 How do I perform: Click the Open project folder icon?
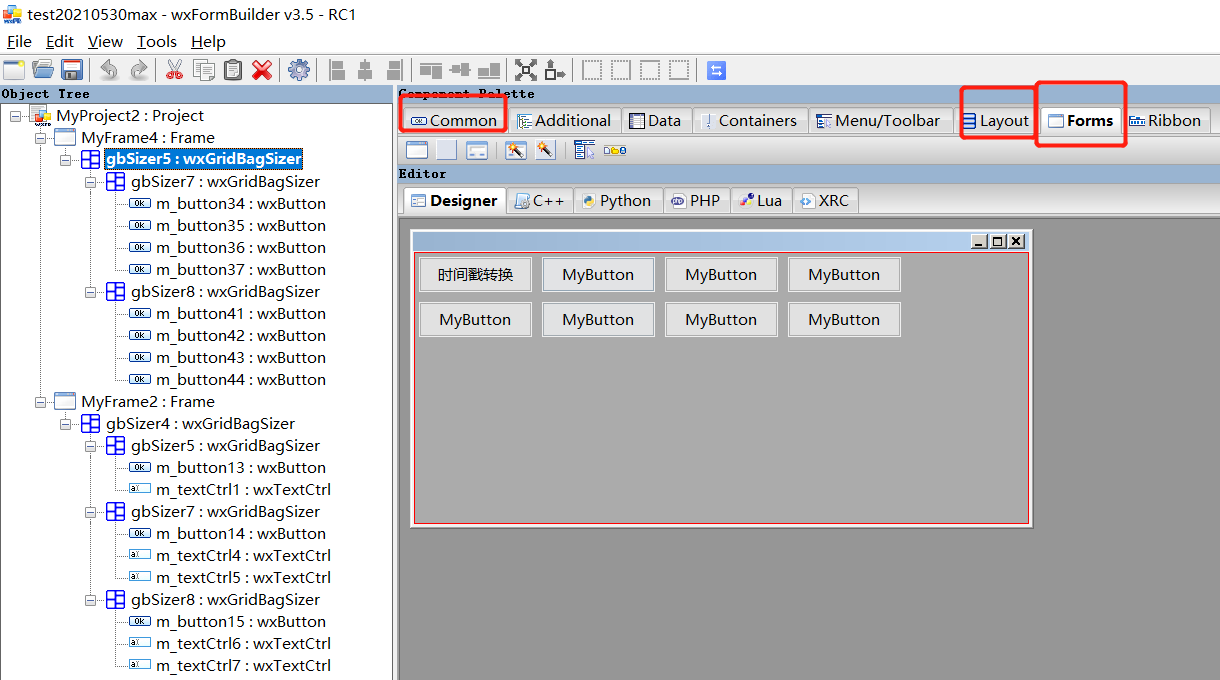point(42,70)
